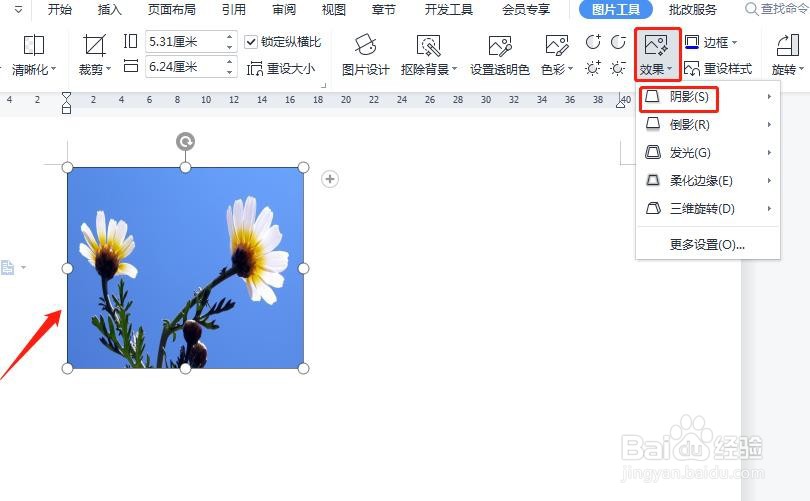Open the 效果 effects button
The image size is (810, 501).
pos(657,54)
